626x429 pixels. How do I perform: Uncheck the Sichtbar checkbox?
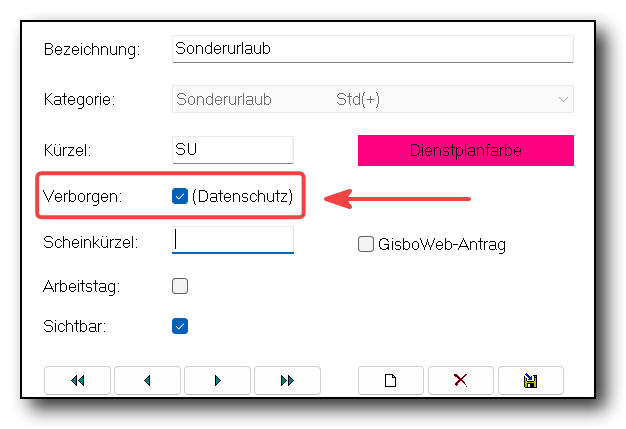(180, 326)
